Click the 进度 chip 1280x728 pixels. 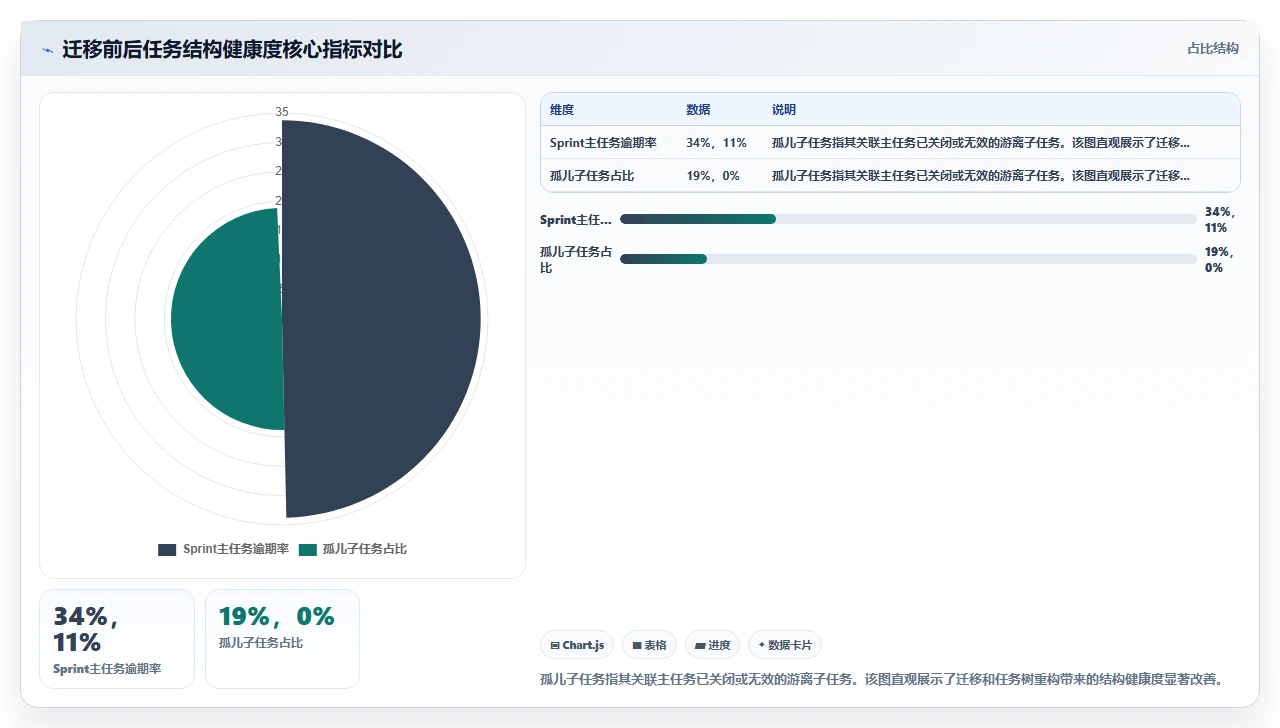point(713,645)
